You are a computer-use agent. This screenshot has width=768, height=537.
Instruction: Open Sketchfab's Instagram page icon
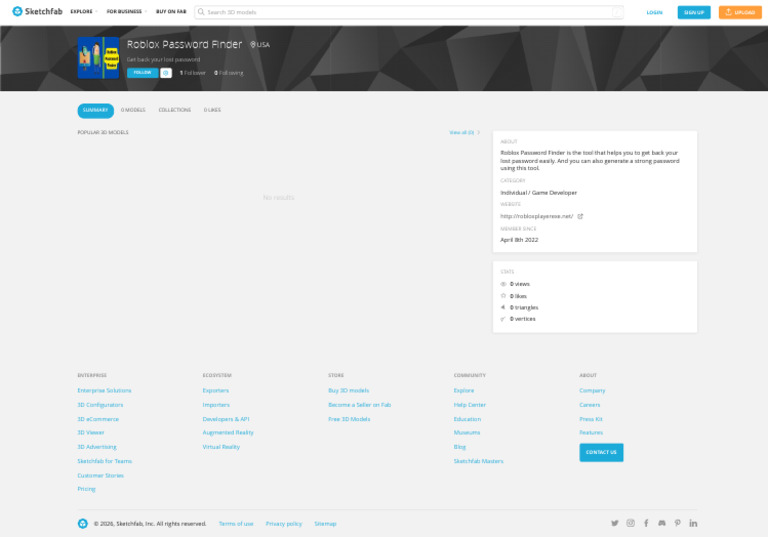pos(630,523)
